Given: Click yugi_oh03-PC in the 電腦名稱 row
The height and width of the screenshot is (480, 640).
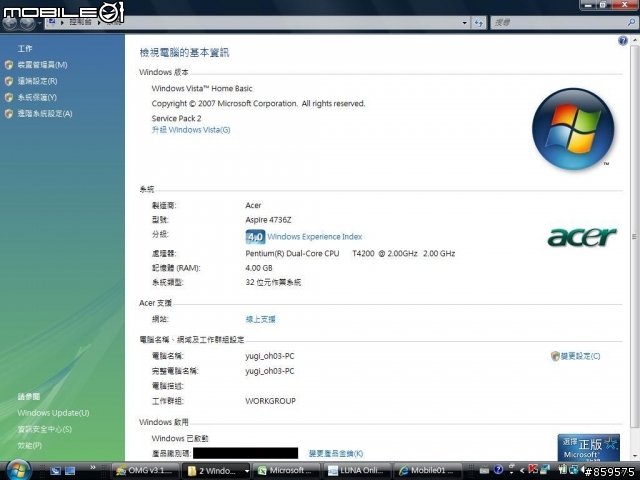Looking at the screenshot, I should pos(269,356).
